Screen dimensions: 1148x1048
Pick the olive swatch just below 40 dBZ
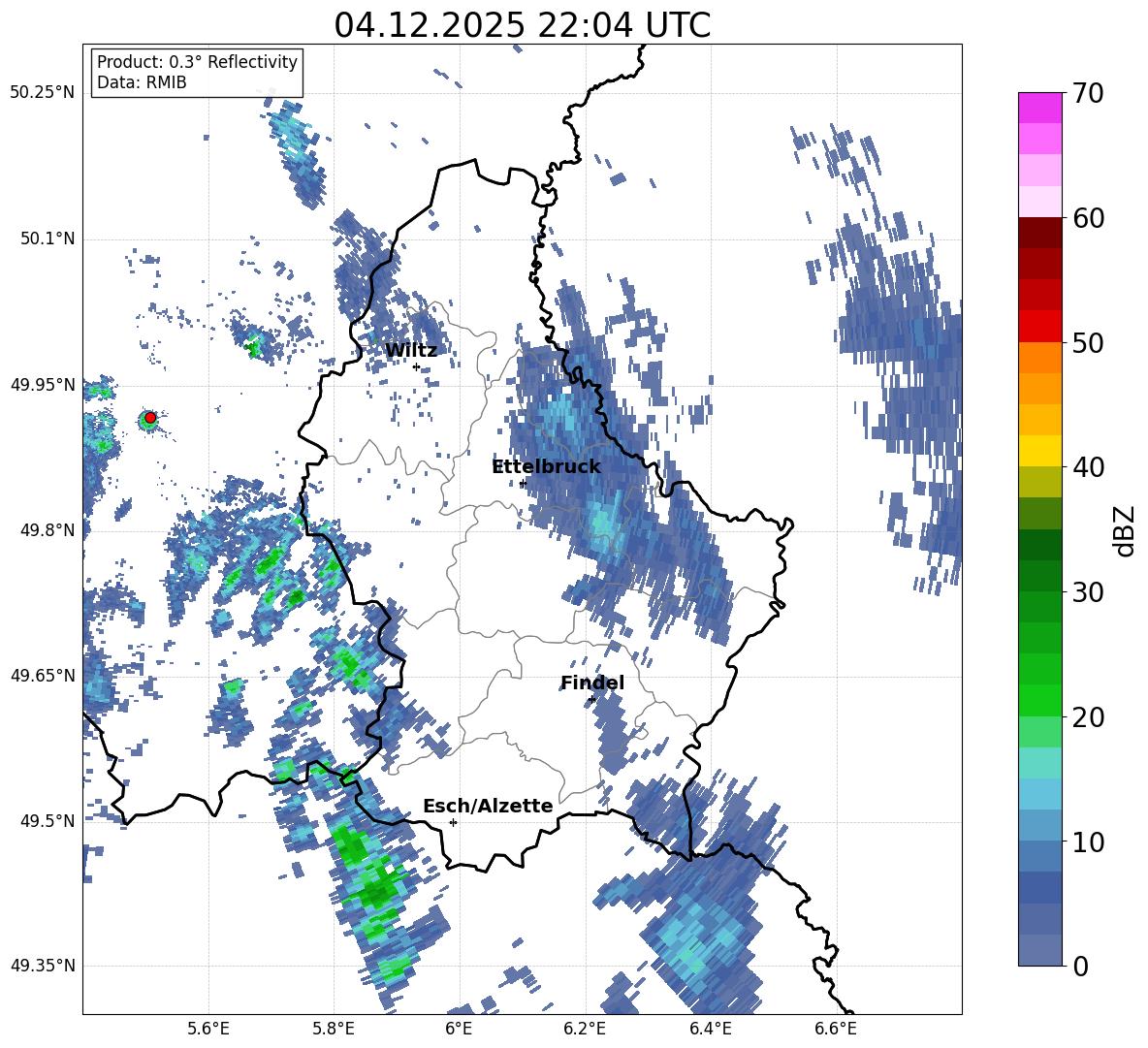click(1039, 482)
